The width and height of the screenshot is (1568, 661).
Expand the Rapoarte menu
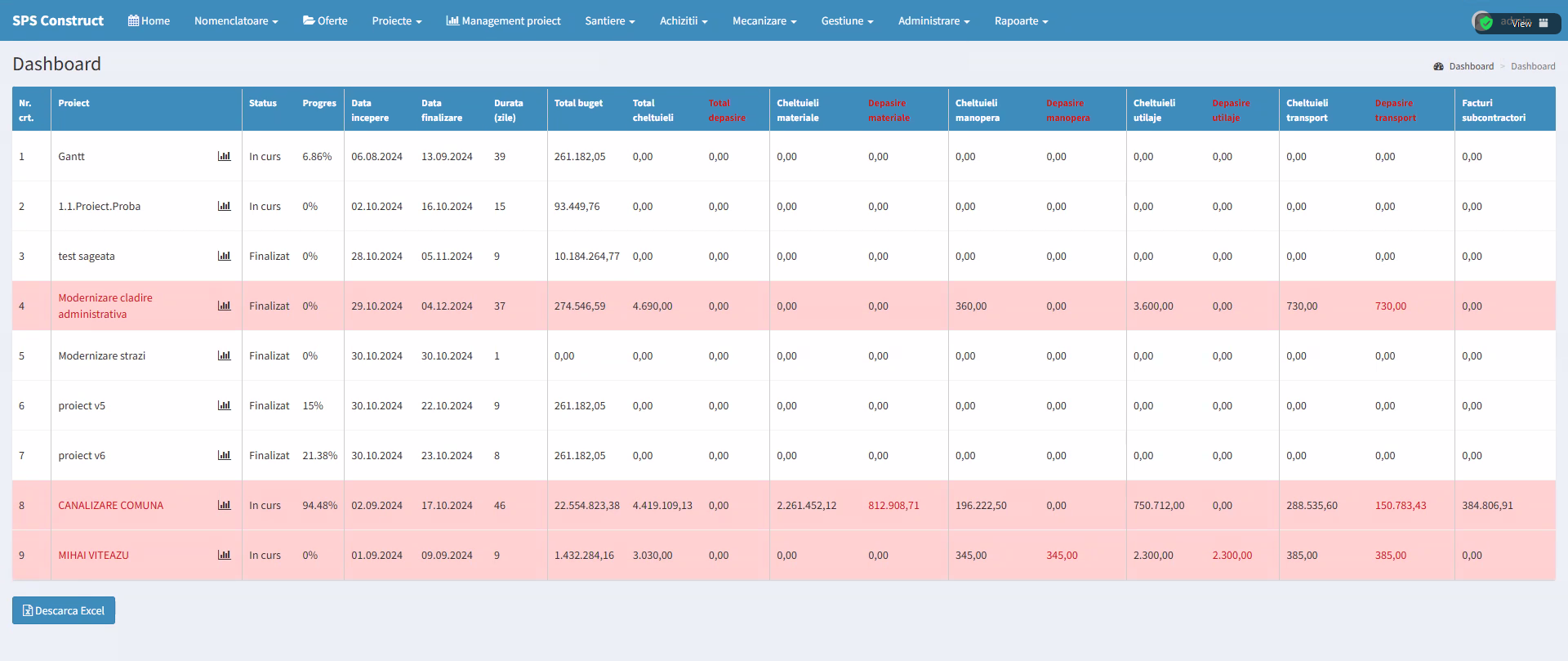[x=1021, y=20]
